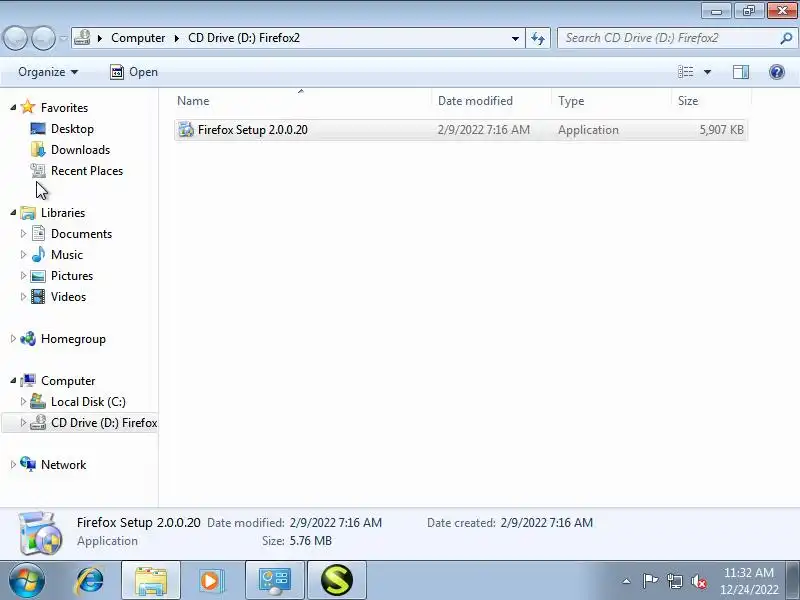Sort by Date modified column header
The height and width of the screenshot is (600, 800).
point(492,101)
